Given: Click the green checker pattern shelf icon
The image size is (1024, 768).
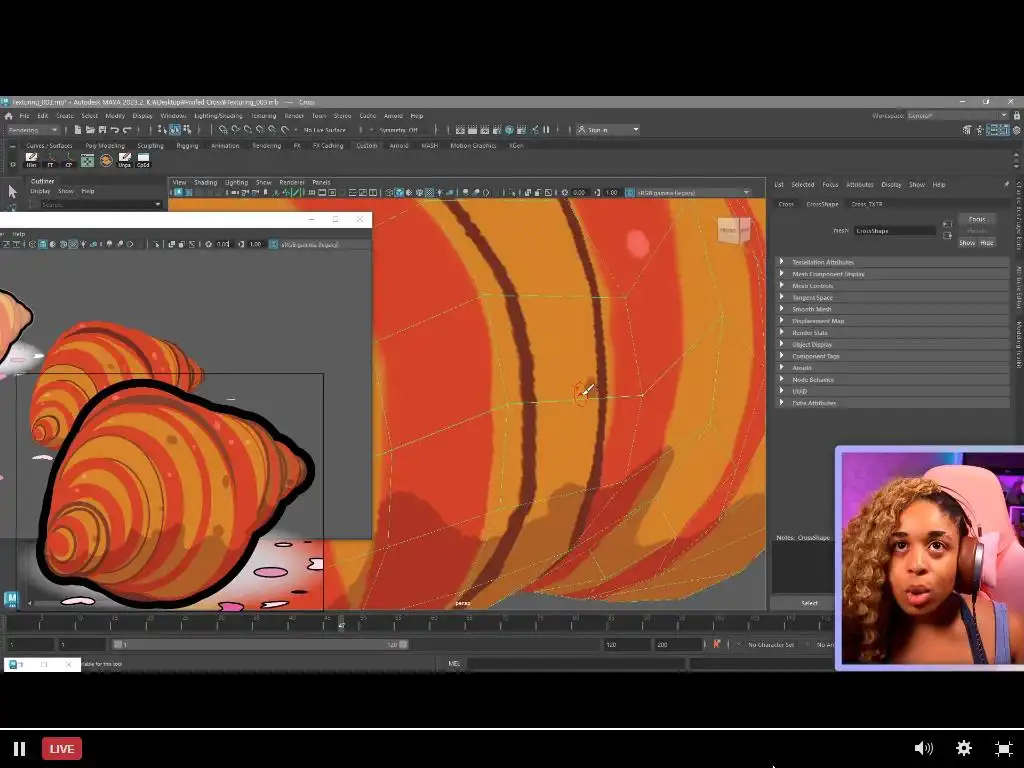Looking at the screenshot, I should pyautogui.click(x=88, y=160).
